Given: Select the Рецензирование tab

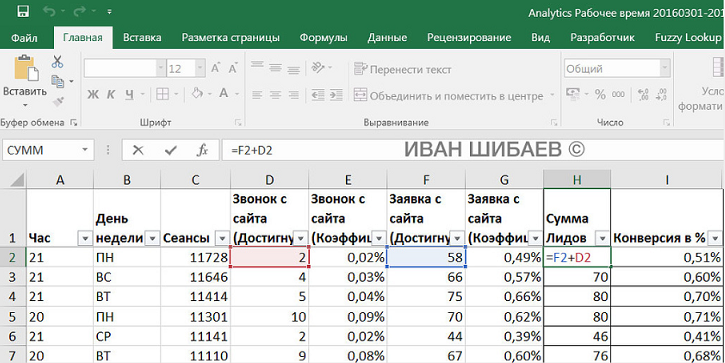Looking at the screenshot, I should click(x=469, y=38).
